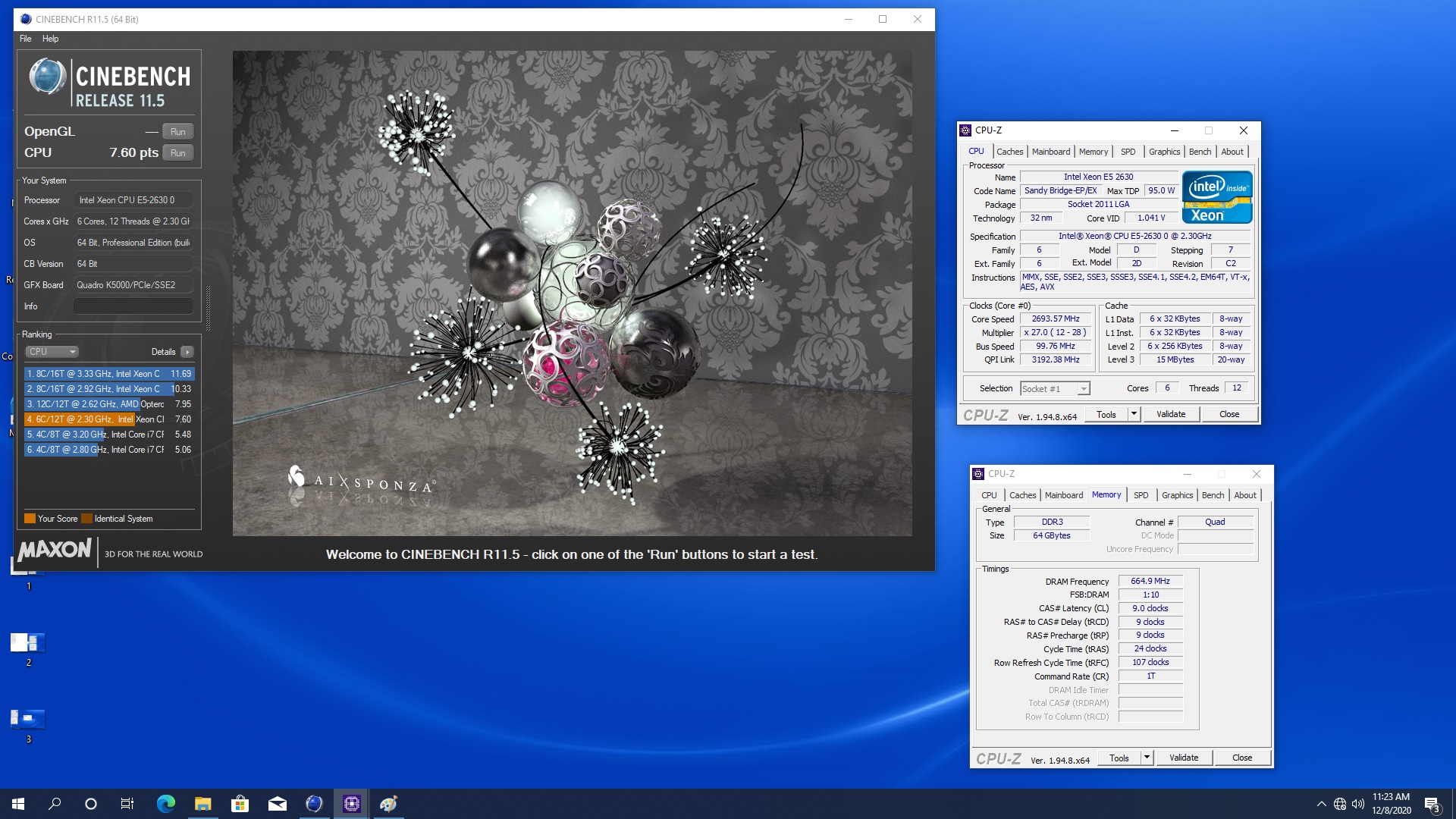Select ranking entry 12C/12T AMD Opteron
The width and height of the screenshot is (1456, 819).
point(109,404)
